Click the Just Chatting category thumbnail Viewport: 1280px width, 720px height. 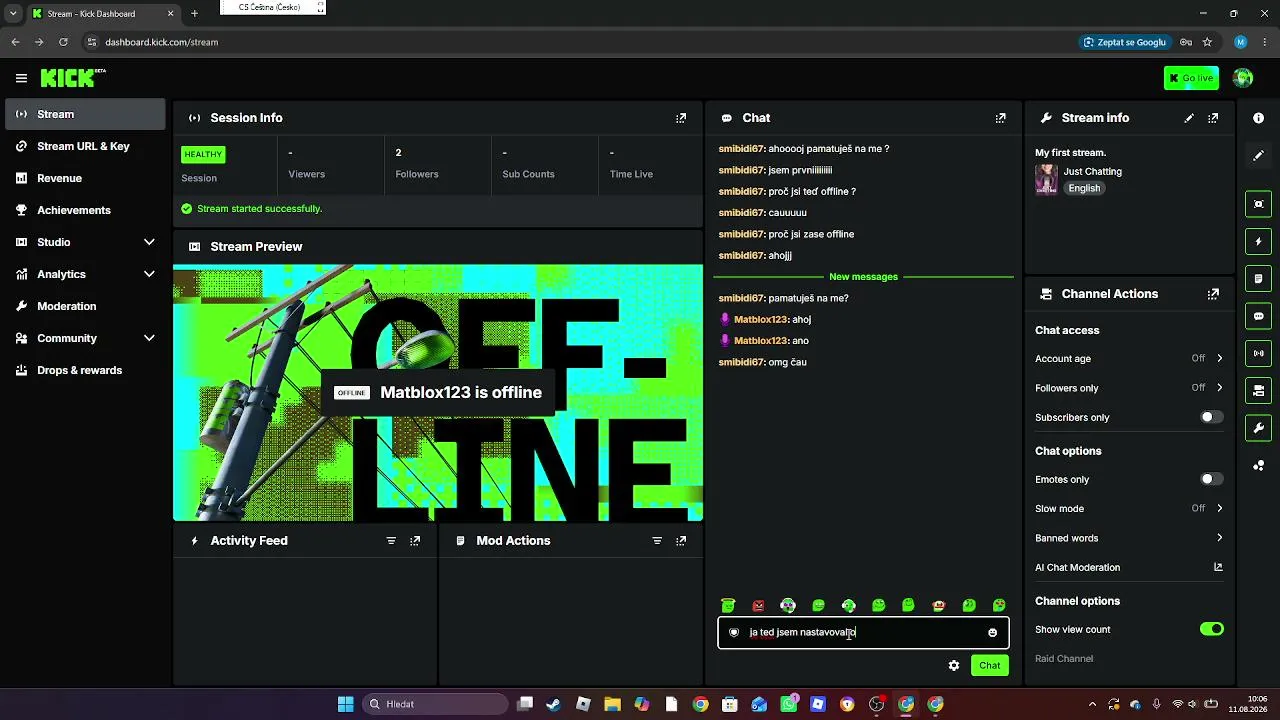(1046, 179)
